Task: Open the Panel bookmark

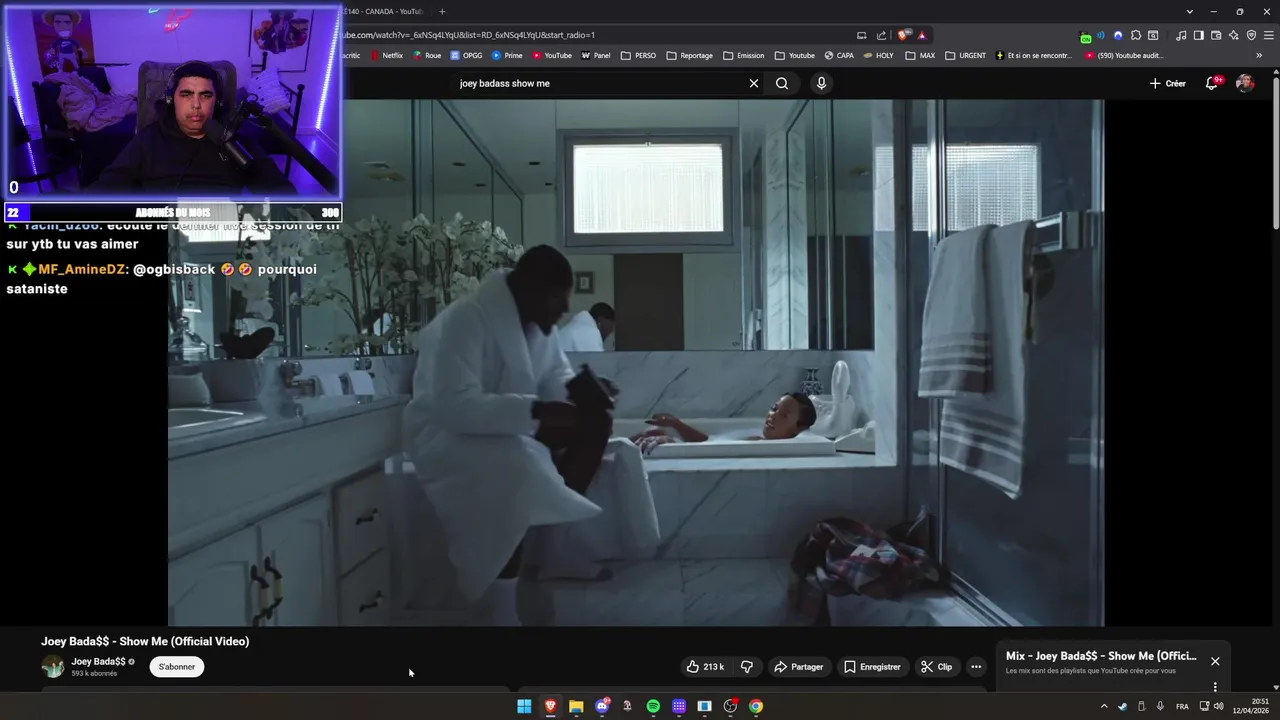Action: point(596,55)
